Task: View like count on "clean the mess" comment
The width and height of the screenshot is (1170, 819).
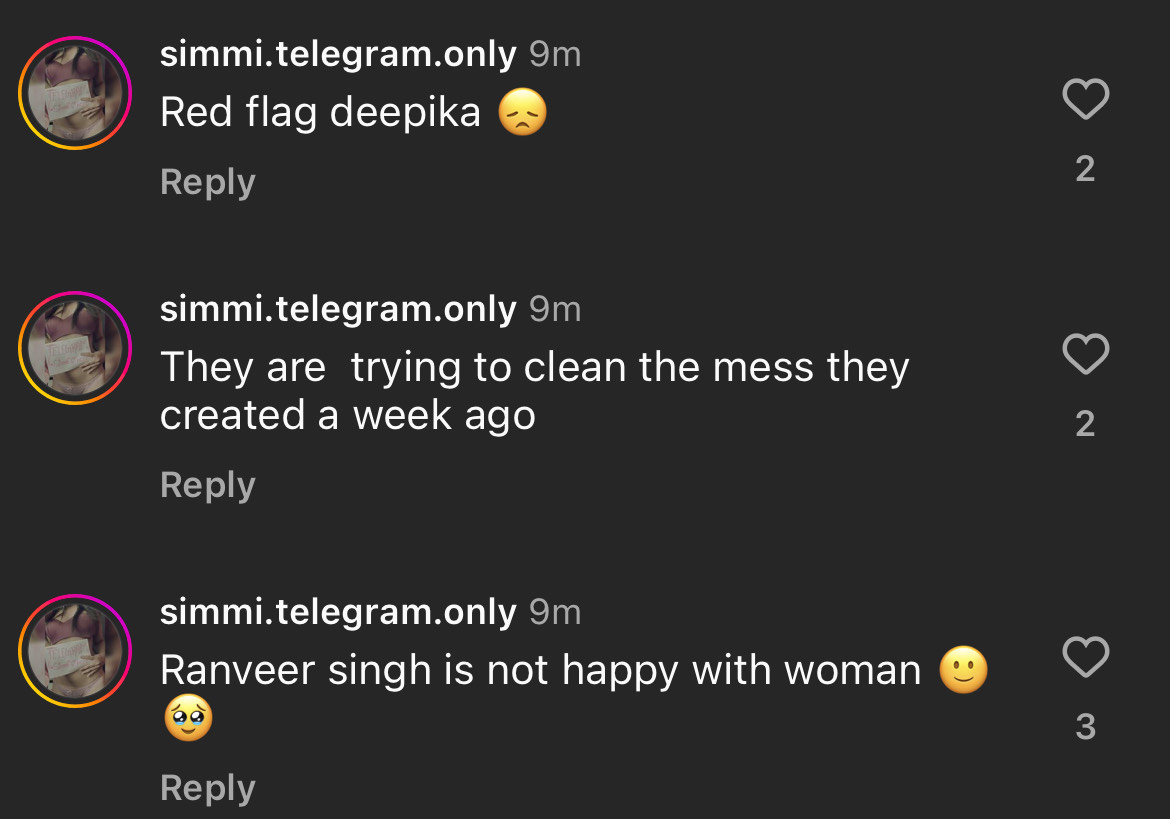Action: pos(1085,424)
